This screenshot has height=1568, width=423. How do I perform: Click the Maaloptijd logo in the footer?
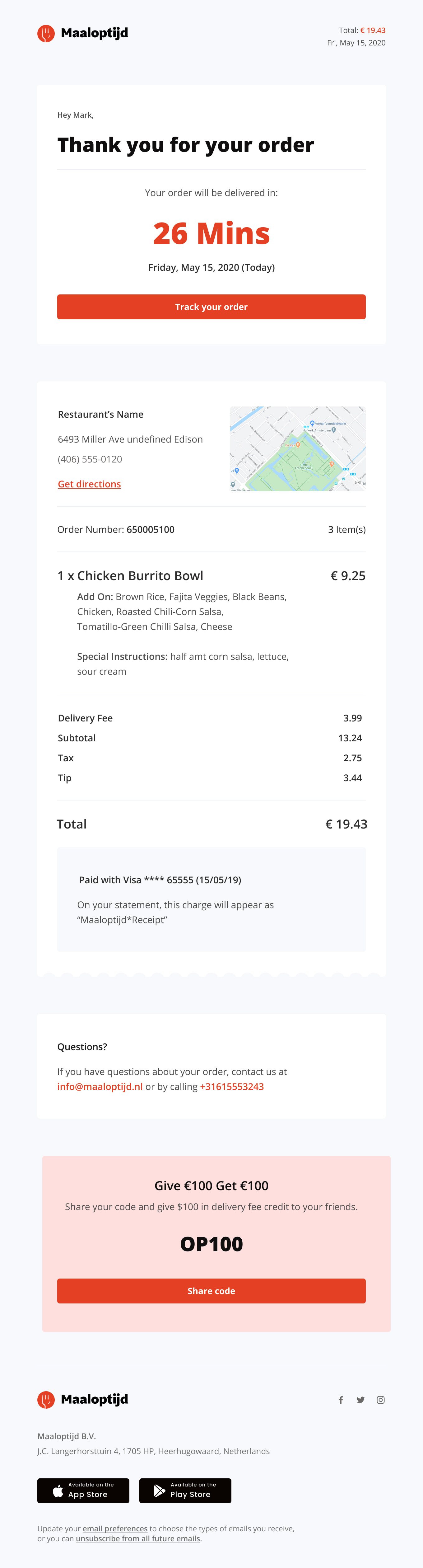[83, 1399]
